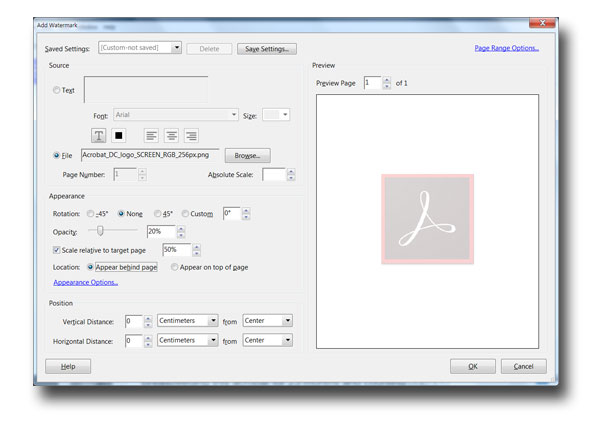Select the center align text icon
This screenshot has height=422, width=600.
172,135
